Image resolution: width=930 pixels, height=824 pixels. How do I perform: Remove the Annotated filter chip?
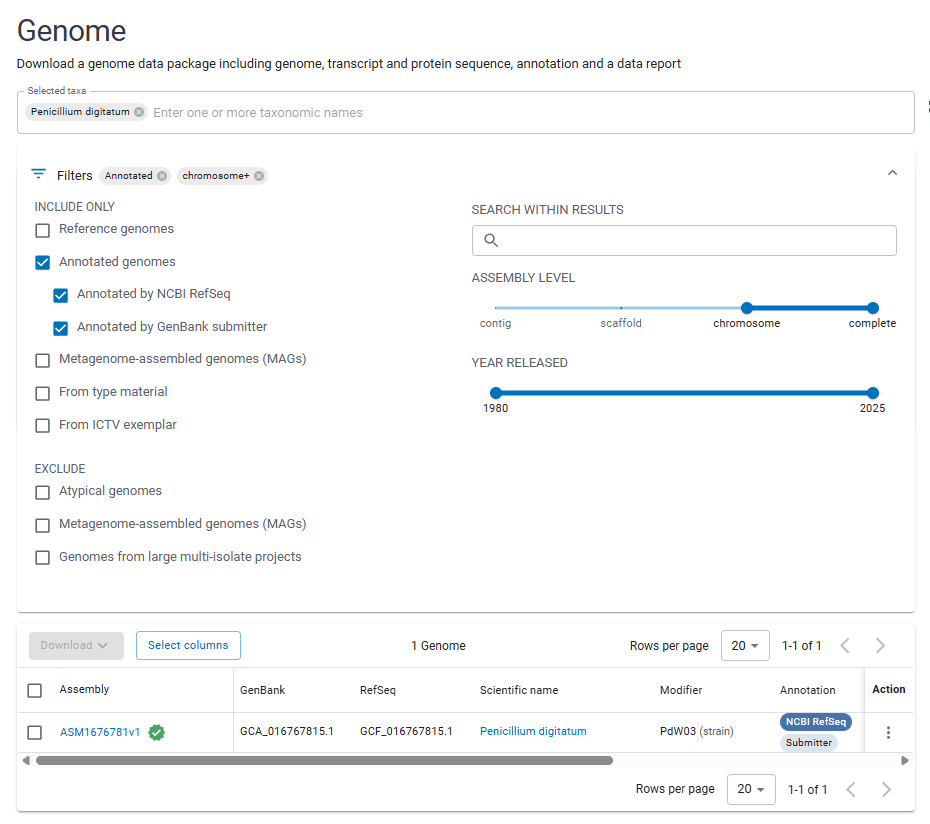pos(162,176)
